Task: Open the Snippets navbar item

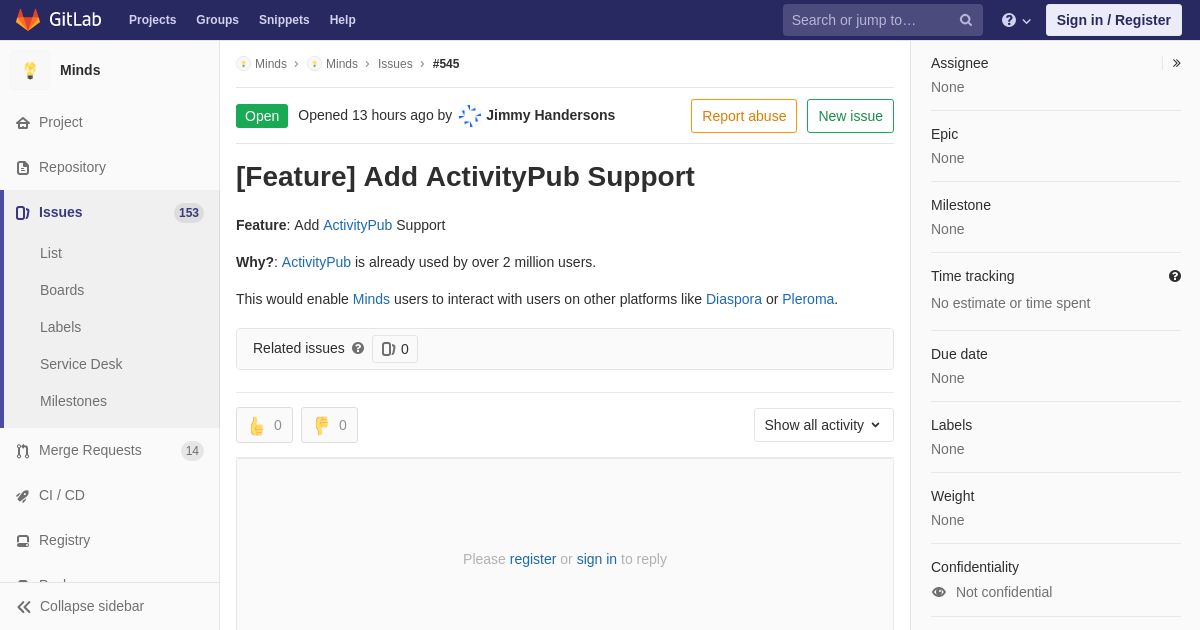Action: pyautogui.click(x=284, y=20)
